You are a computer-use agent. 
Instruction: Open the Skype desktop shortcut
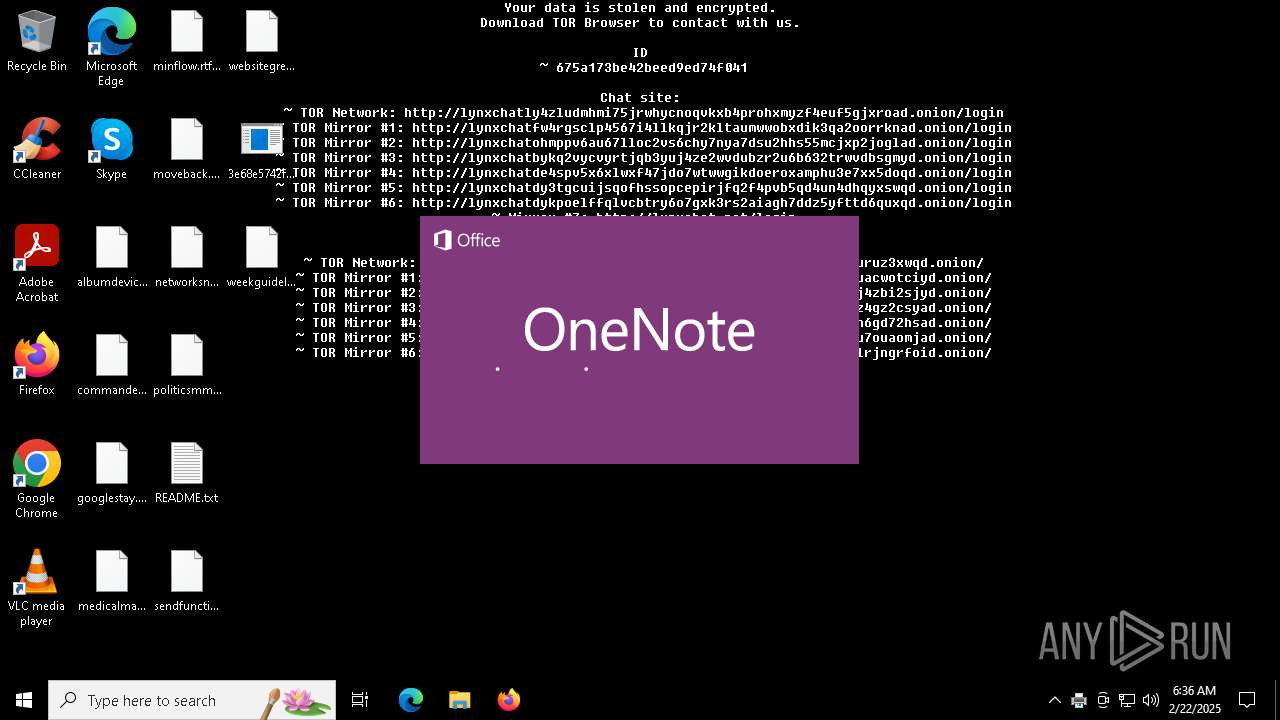click(111, 149)
